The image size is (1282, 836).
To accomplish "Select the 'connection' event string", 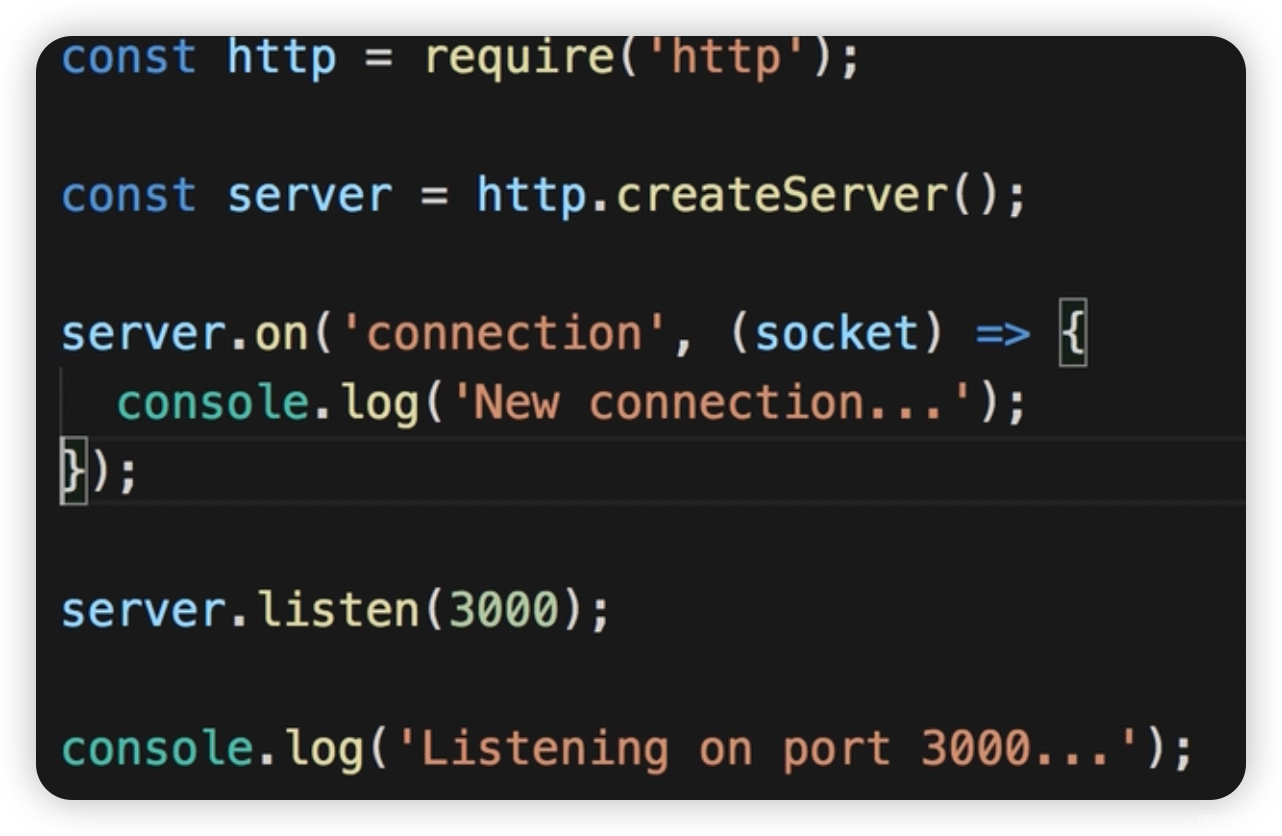I will click(x=505, y=332).
